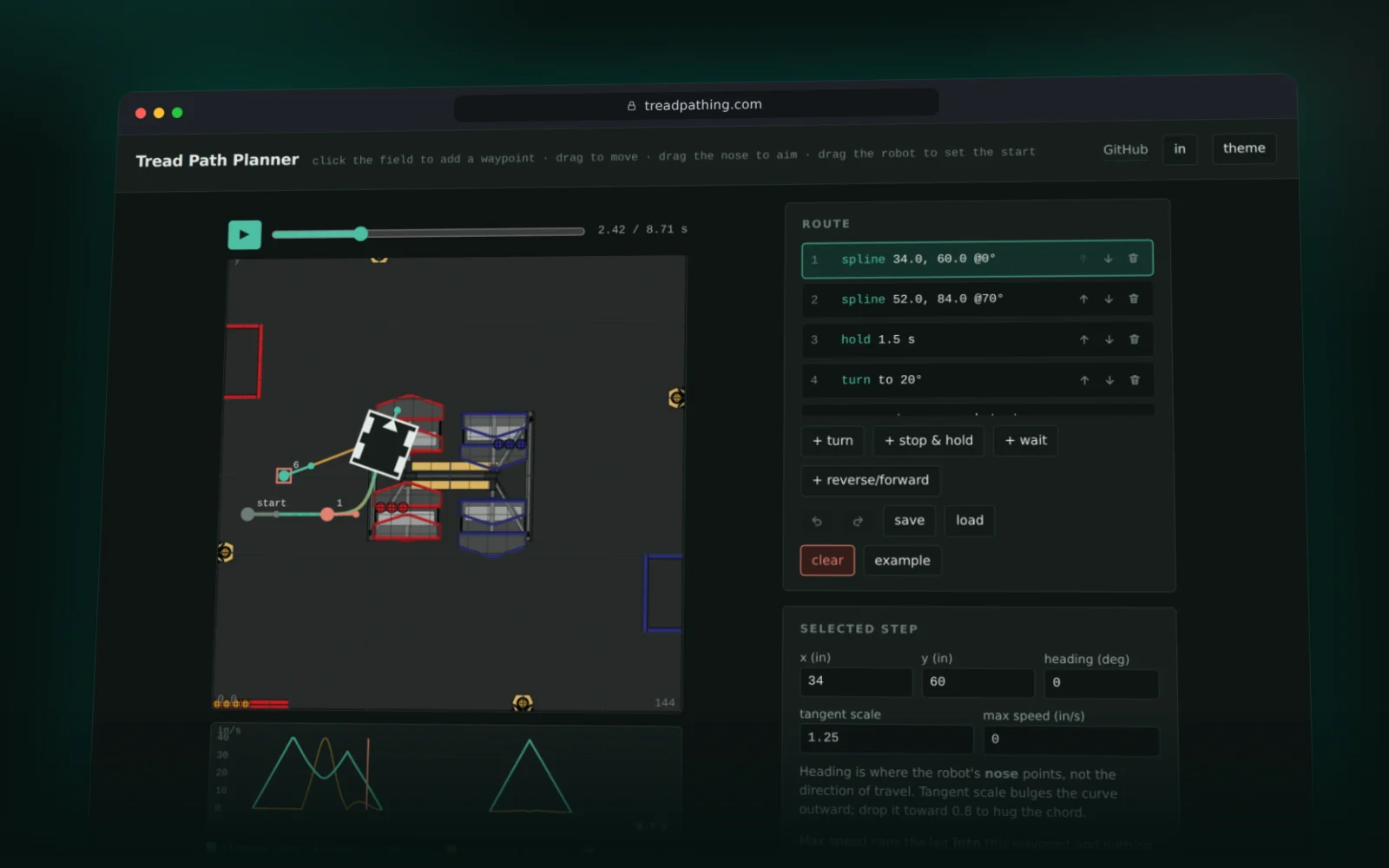Image resolution: width=1389 pixels, height=868 pixels.
Task: Edit the y (in) field
Action: click(x=978, y=682)
